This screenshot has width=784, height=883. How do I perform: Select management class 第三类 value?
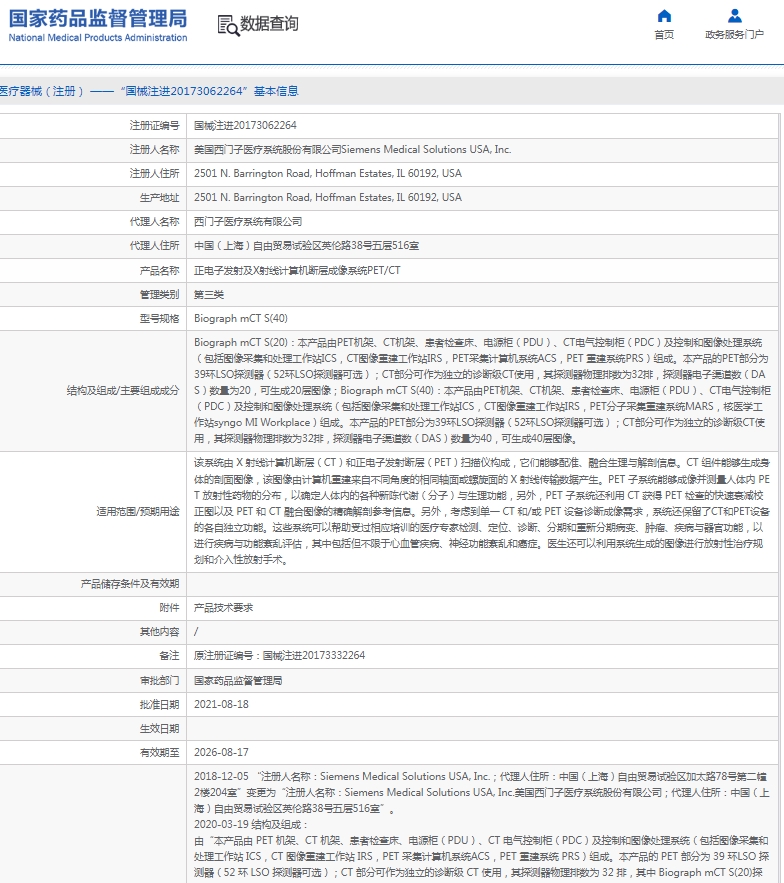click(x=209, y=295)
